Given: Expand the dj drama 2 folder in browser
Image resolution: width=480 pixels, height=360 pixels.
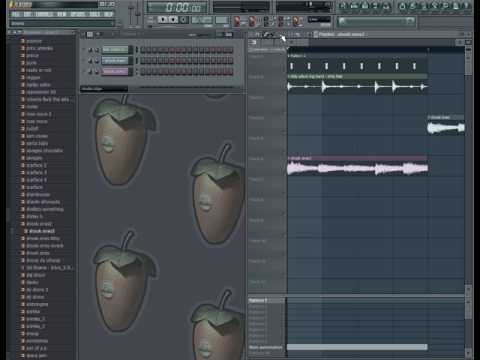Looking at the screenshot, I should (x=36, y=290).
